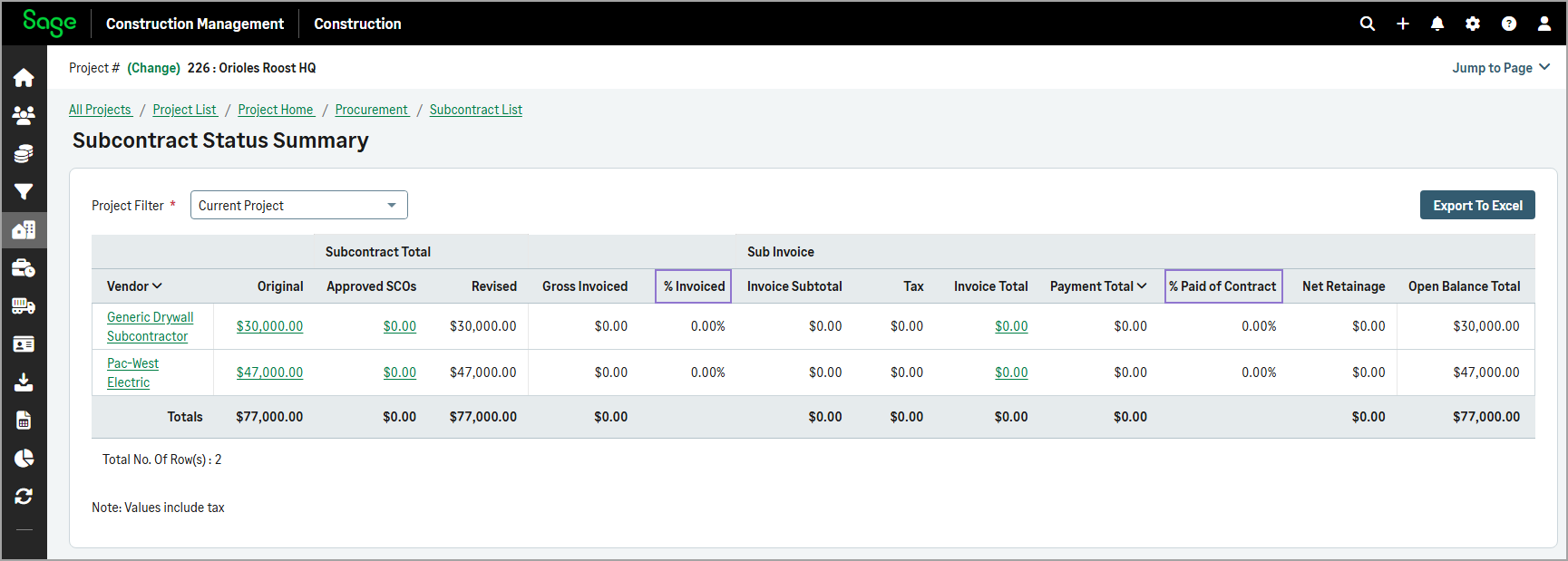The image size is (1568, 561).
Task: Expand the Jump to Page menu
Action: [1501, 68]
